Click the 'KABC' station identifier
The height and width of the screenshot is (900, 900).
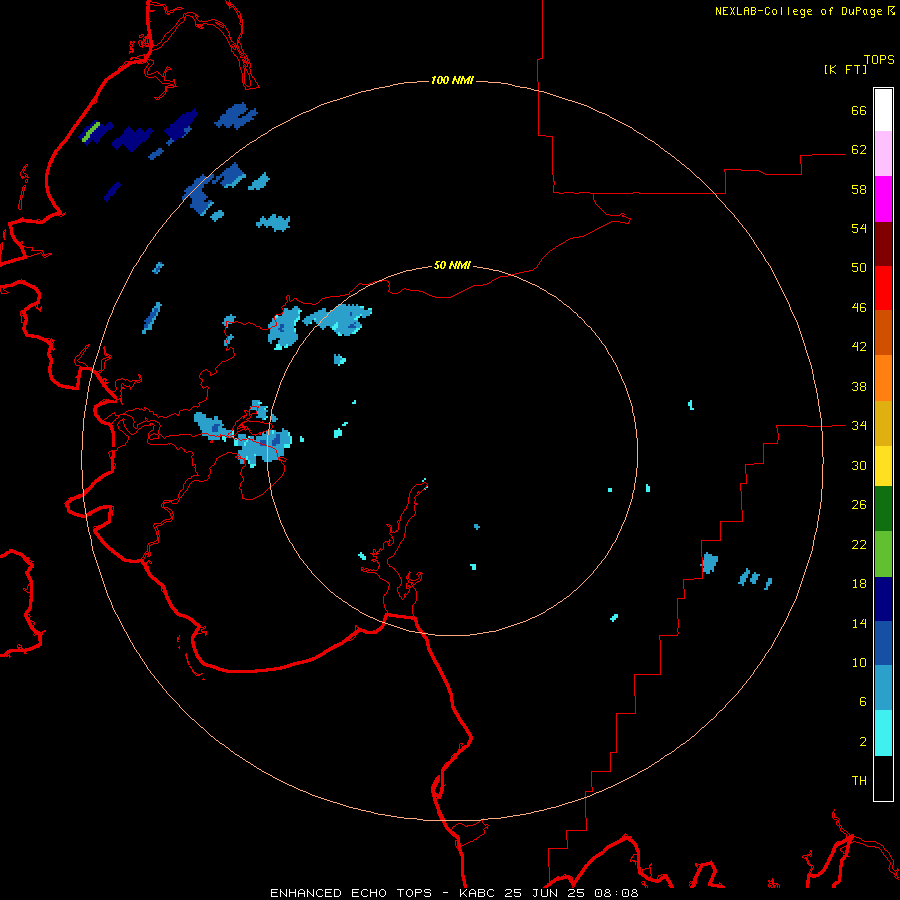point(479,893)
